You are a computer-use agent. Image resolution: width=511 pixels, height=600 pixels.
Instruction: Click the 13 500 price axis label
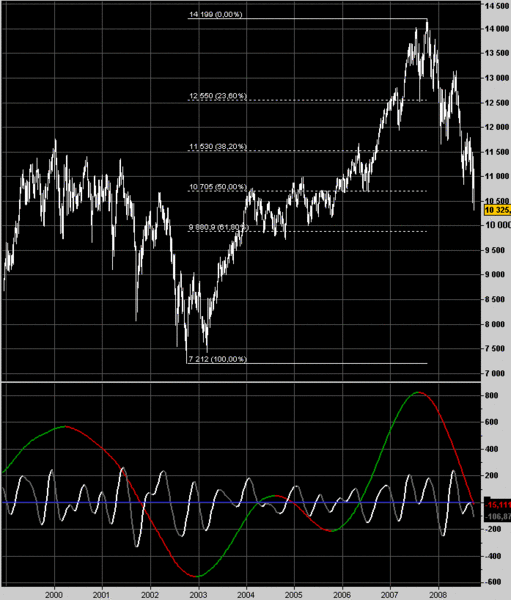tap(498, 53)
